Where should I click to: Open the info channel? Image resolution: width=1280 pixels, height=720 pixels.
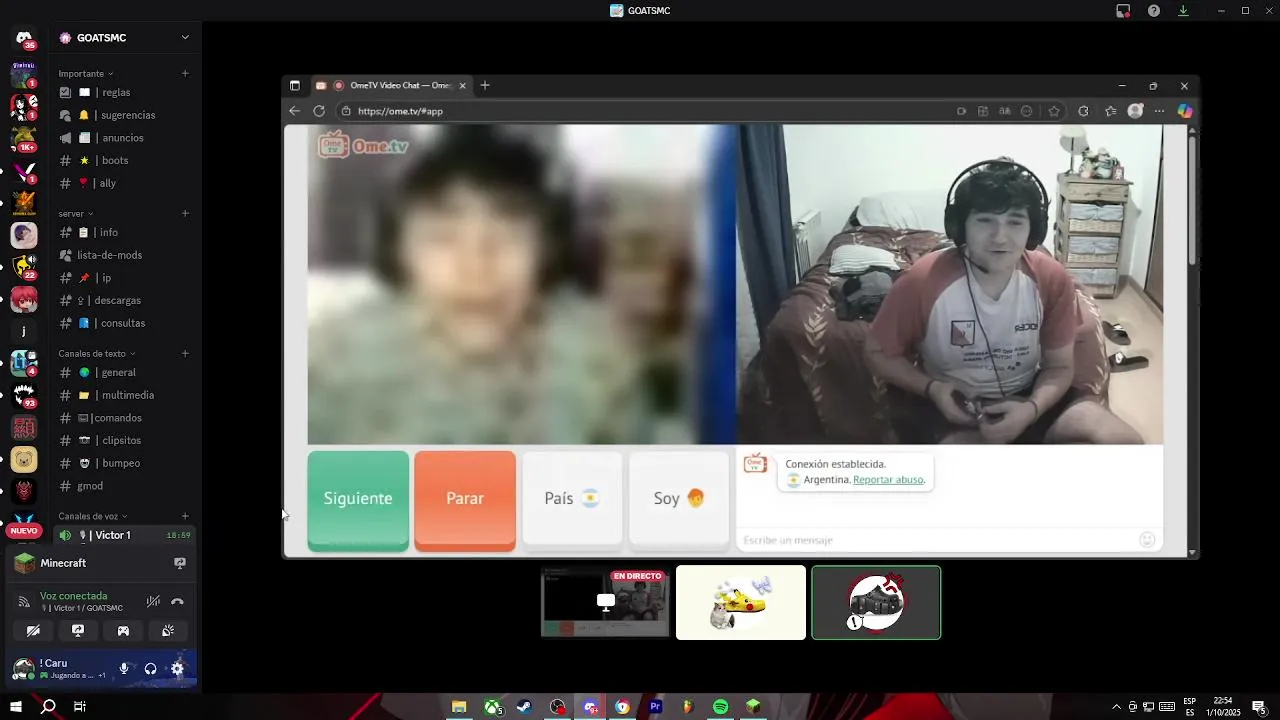125,232
